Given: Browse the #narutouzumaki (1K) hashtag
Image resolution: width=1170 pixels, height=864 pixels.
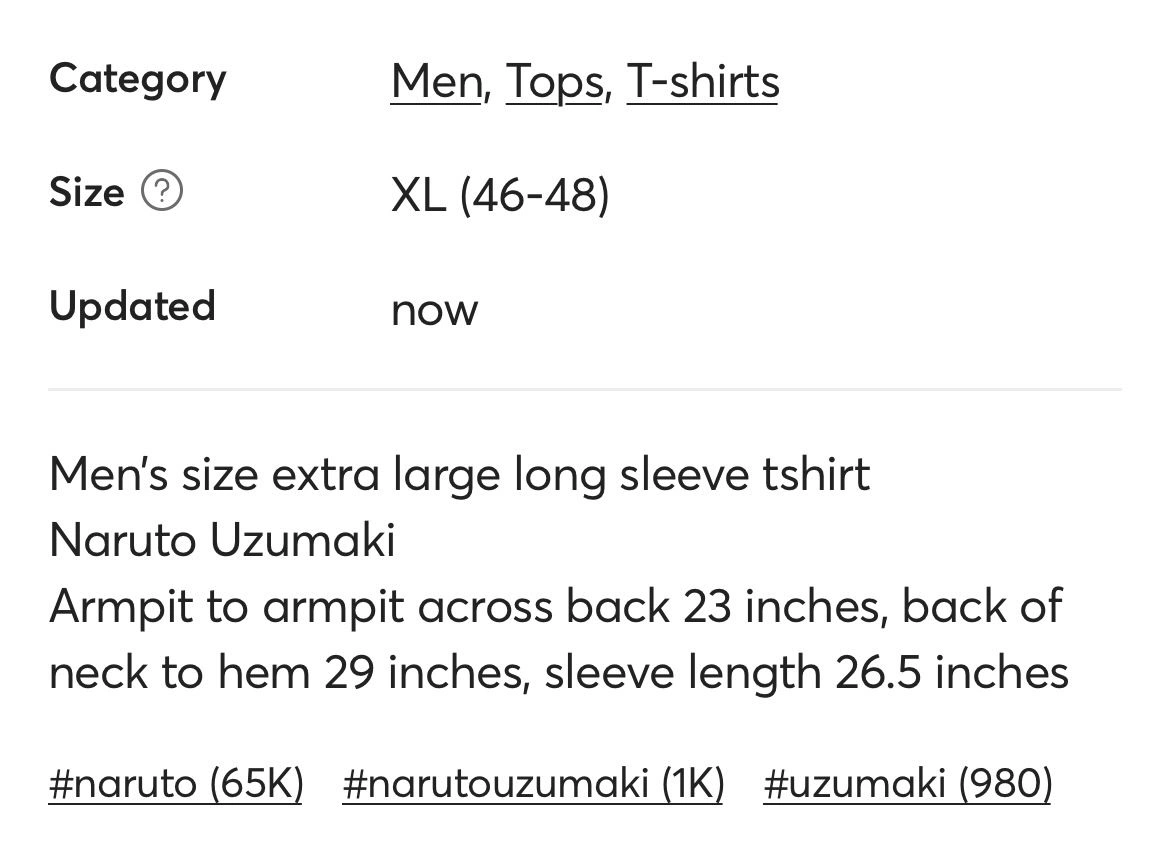Looking at the screenshot, I should point(534,783).
